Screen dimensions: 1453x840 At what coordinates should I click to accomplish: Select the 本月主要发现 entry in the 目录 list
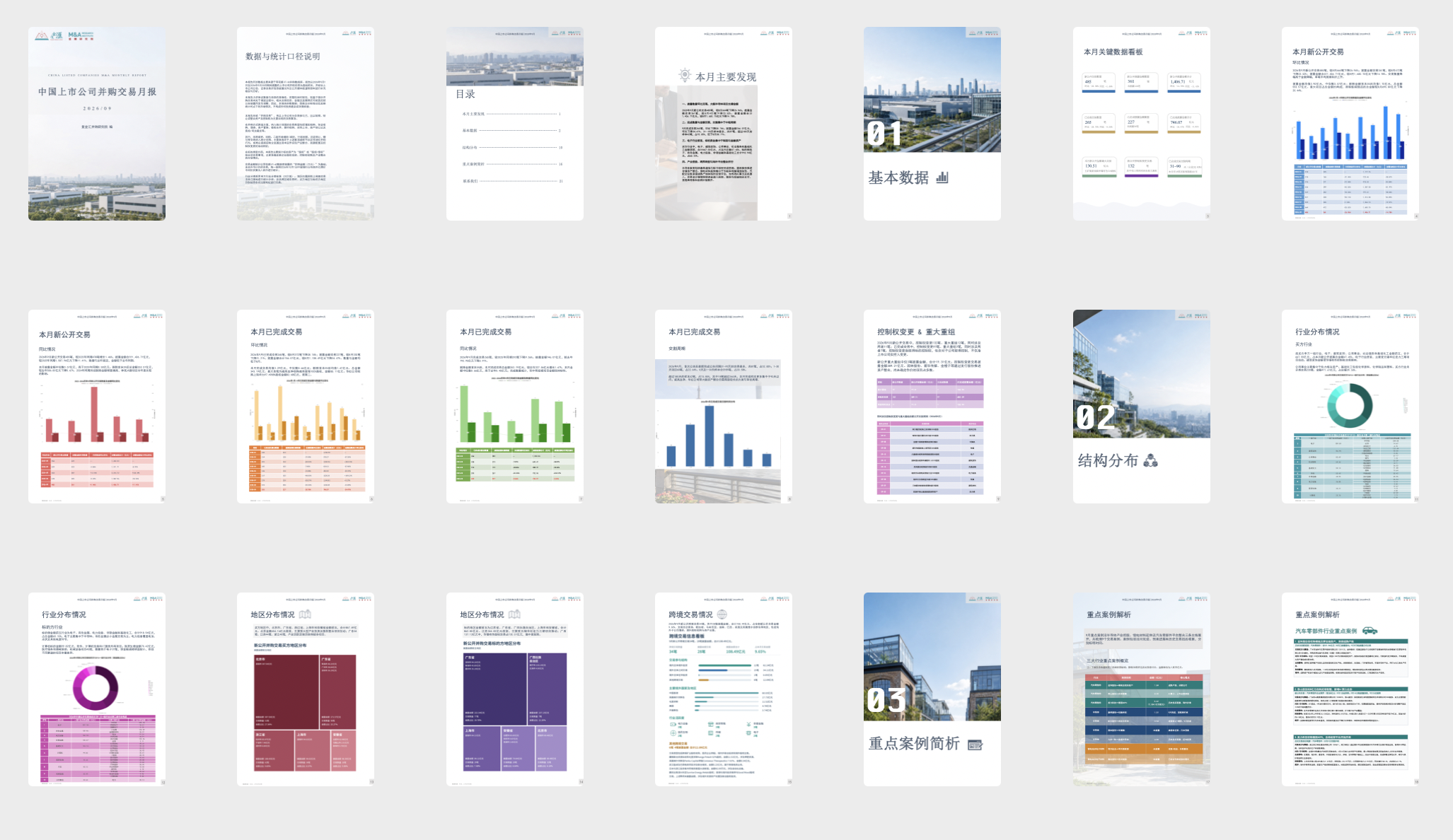[x=511, y=114]
